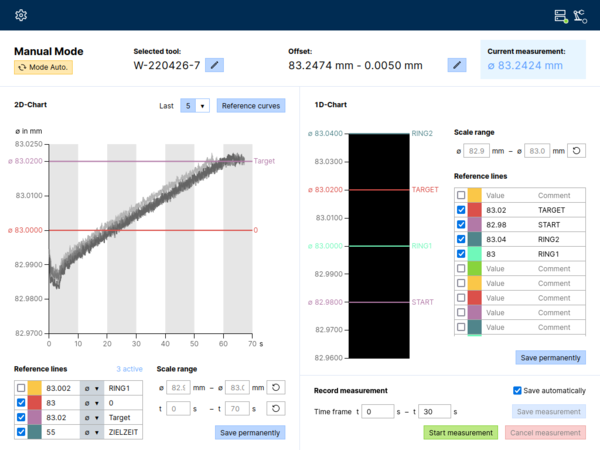Click the RING2 label on the 1D chart
600x450 pixels.
point(422,133)
